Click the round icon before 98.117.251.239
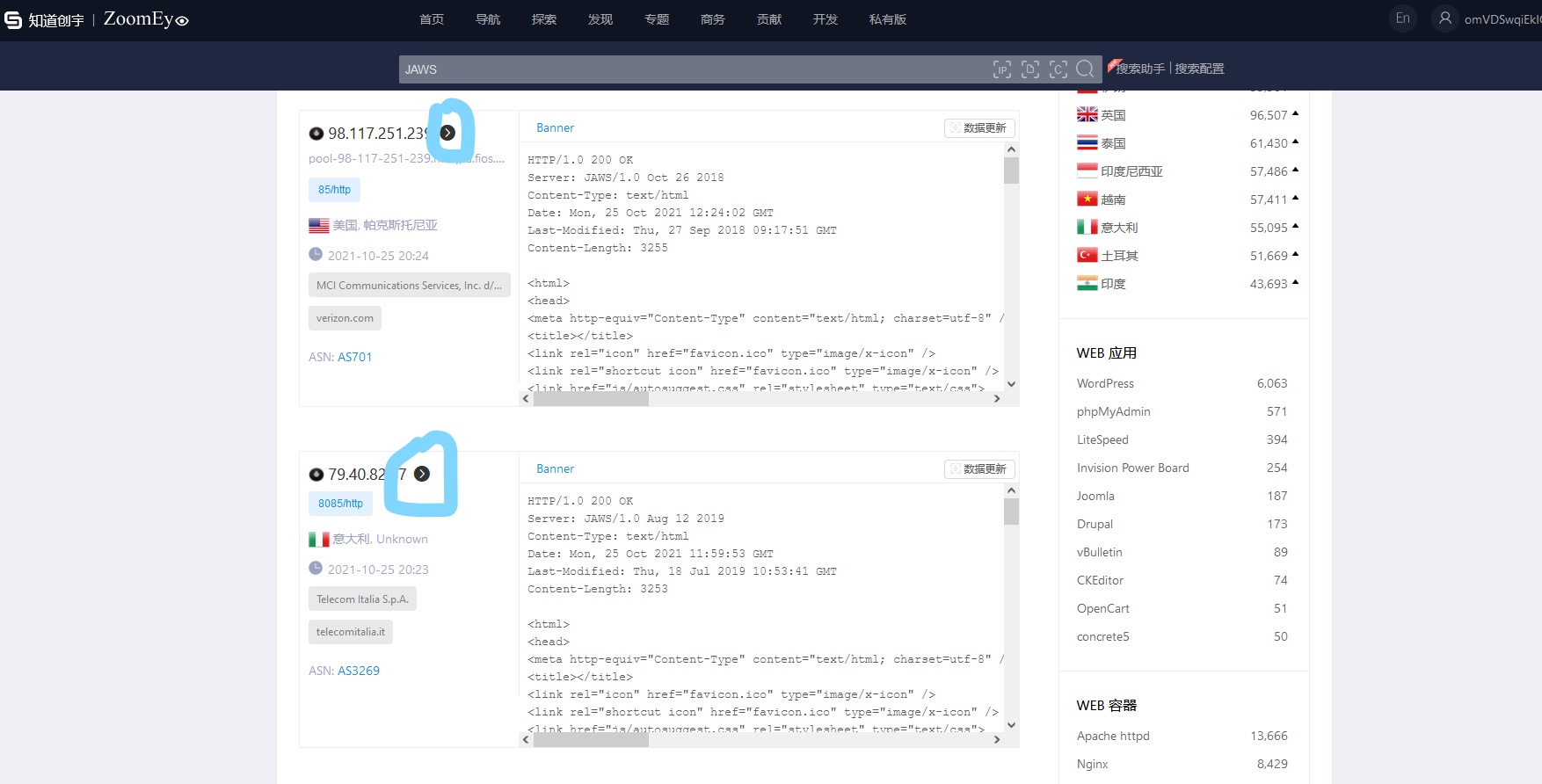 316,134
